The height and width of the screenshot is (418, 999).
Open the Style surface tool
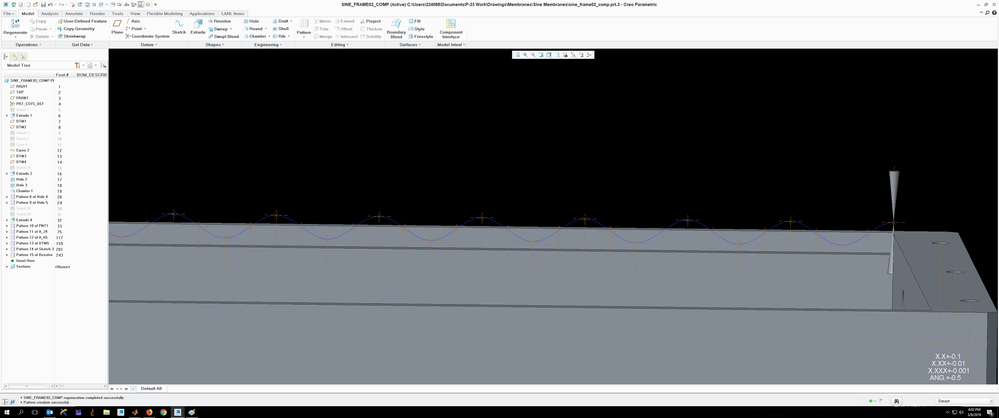(x=415, y=29)
